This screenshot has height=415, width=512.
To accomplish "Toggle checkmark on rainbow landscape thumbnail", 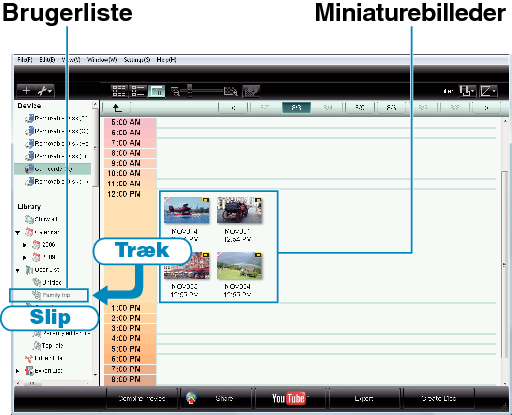I will tap(220, 255).
